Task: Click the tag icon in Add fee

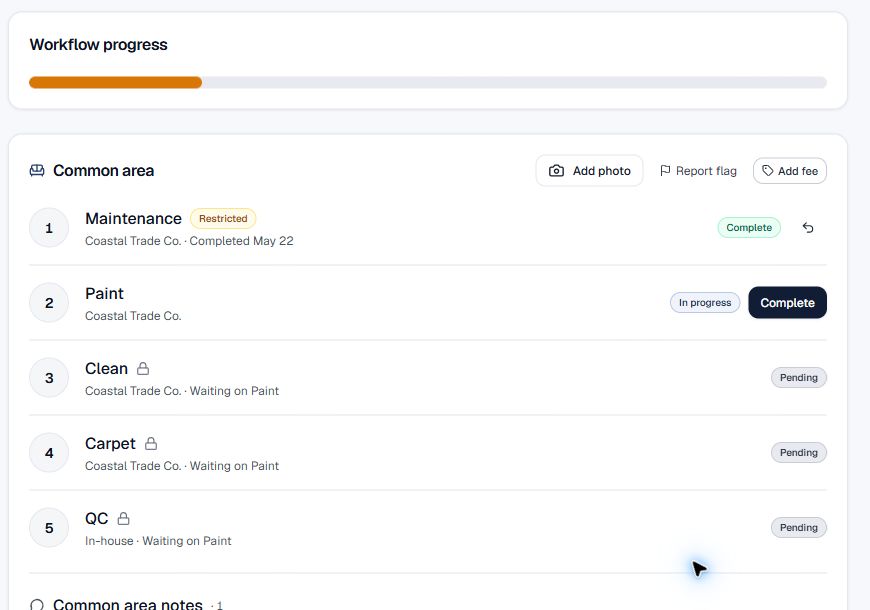Action: 767,171
